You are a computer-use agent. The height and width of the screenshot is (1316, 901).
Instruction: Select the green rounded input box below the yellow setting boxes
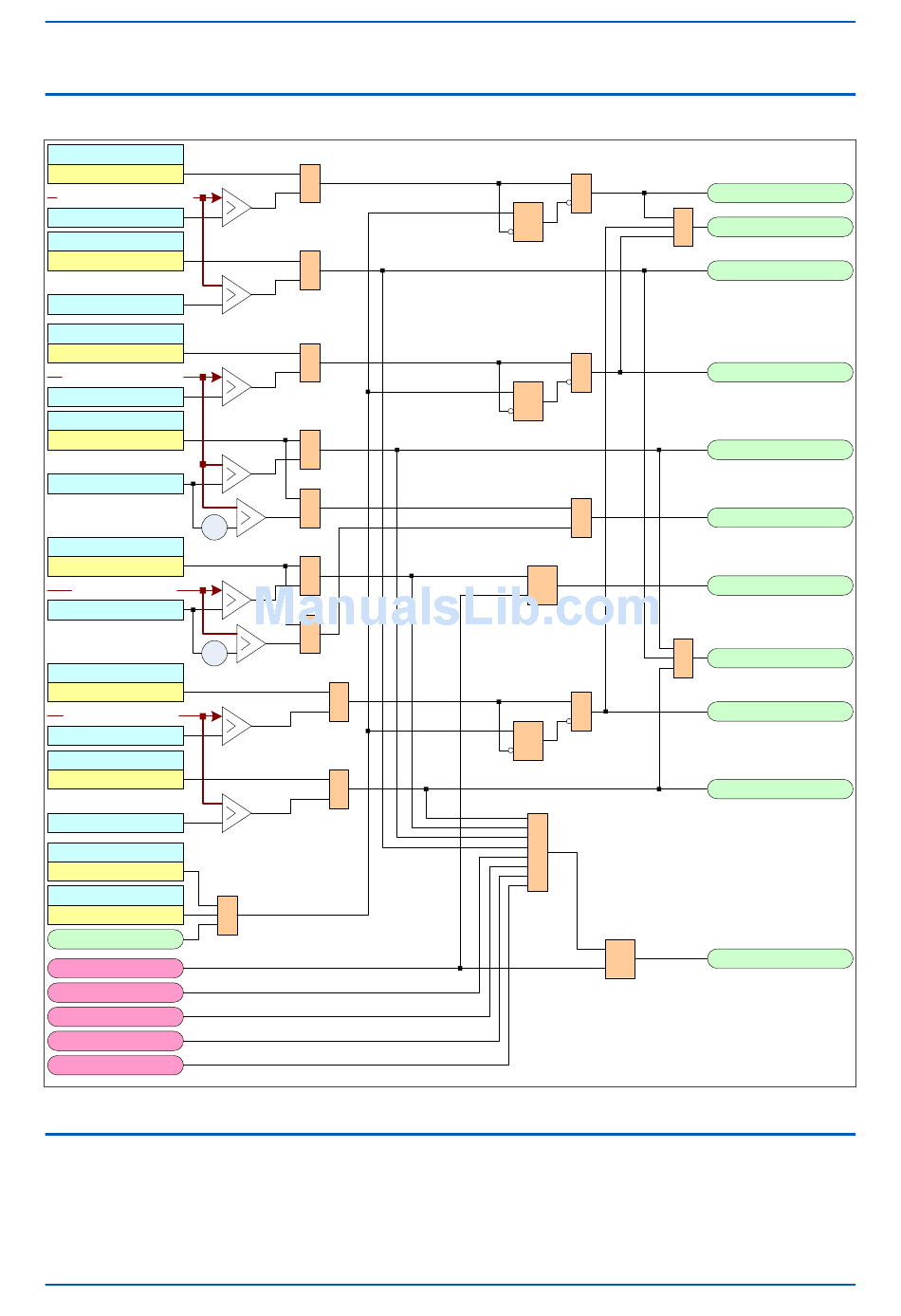coord(116,939)
